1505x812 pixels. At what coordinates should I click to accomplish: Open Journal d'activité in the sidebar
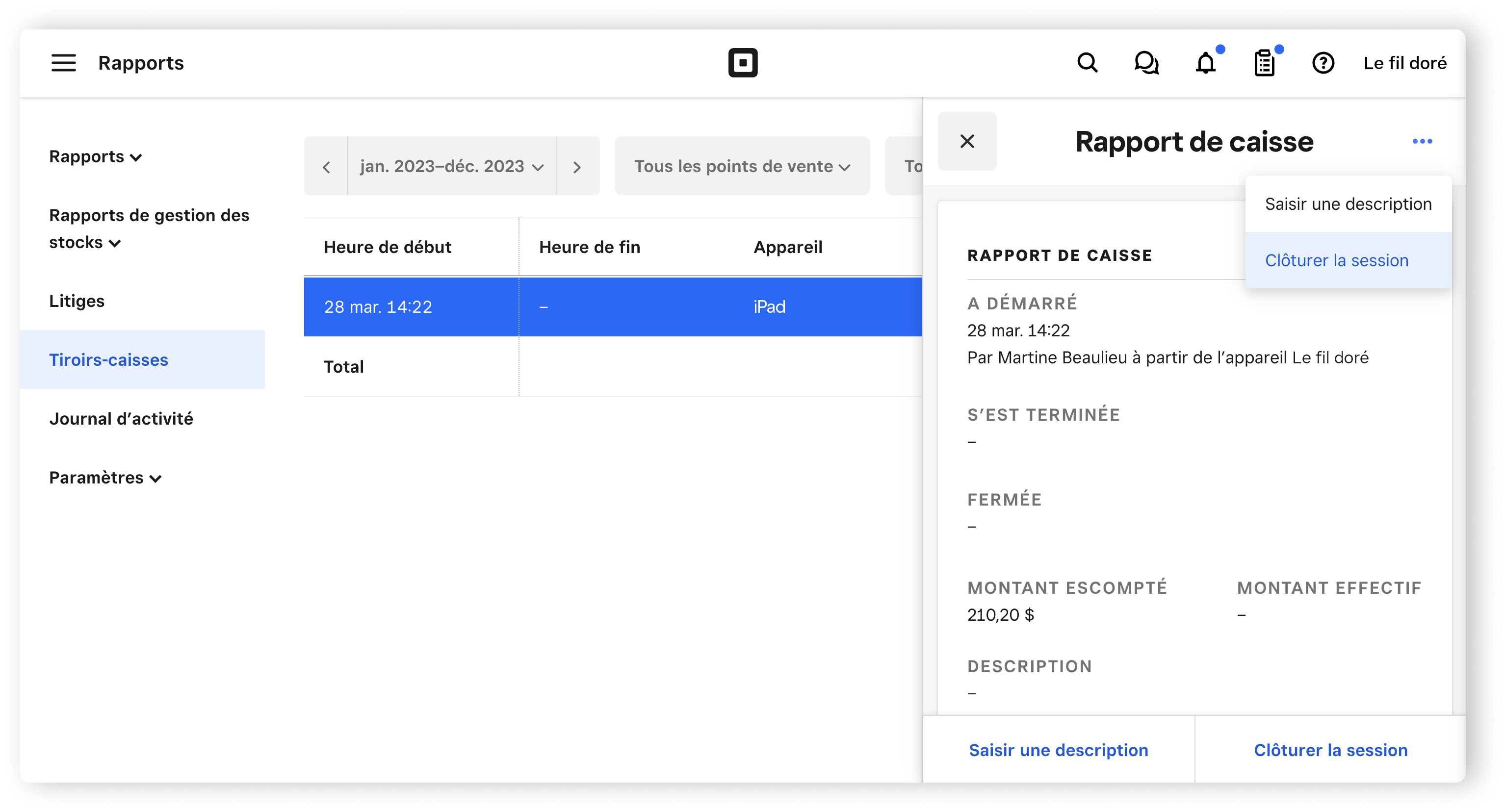121,419
